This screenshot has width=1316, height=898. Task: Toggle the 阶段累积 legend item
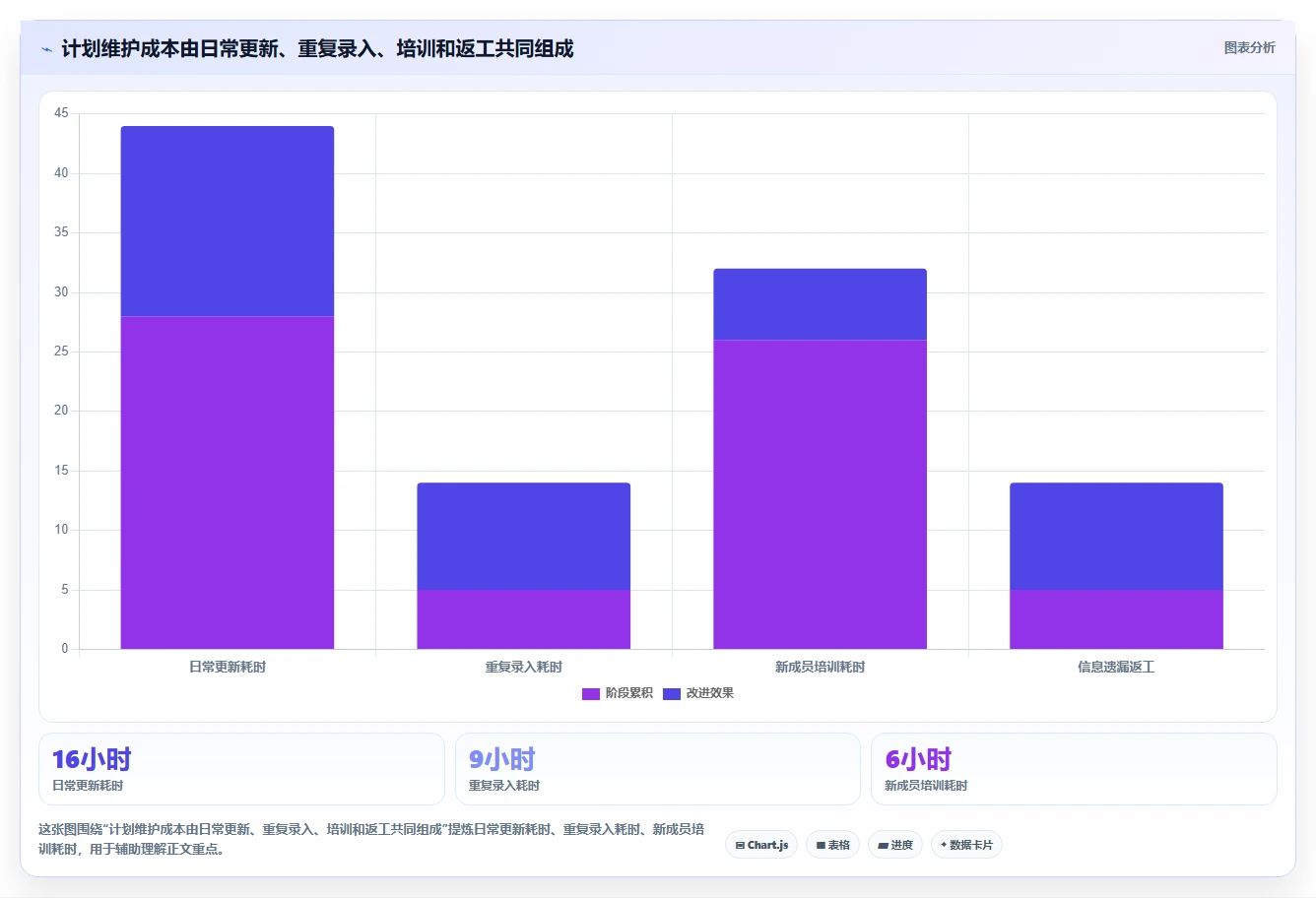point(618,693)
